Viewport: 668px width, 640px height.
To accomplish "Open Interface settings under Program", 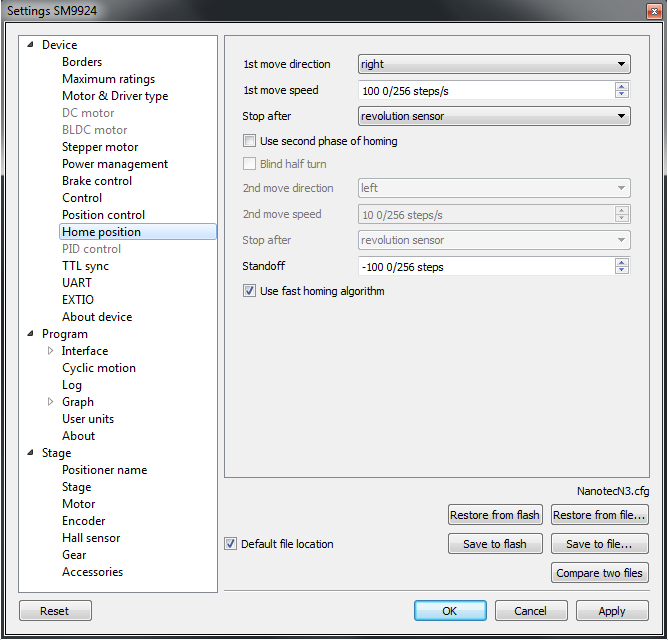I will click(x=85, y=351).
